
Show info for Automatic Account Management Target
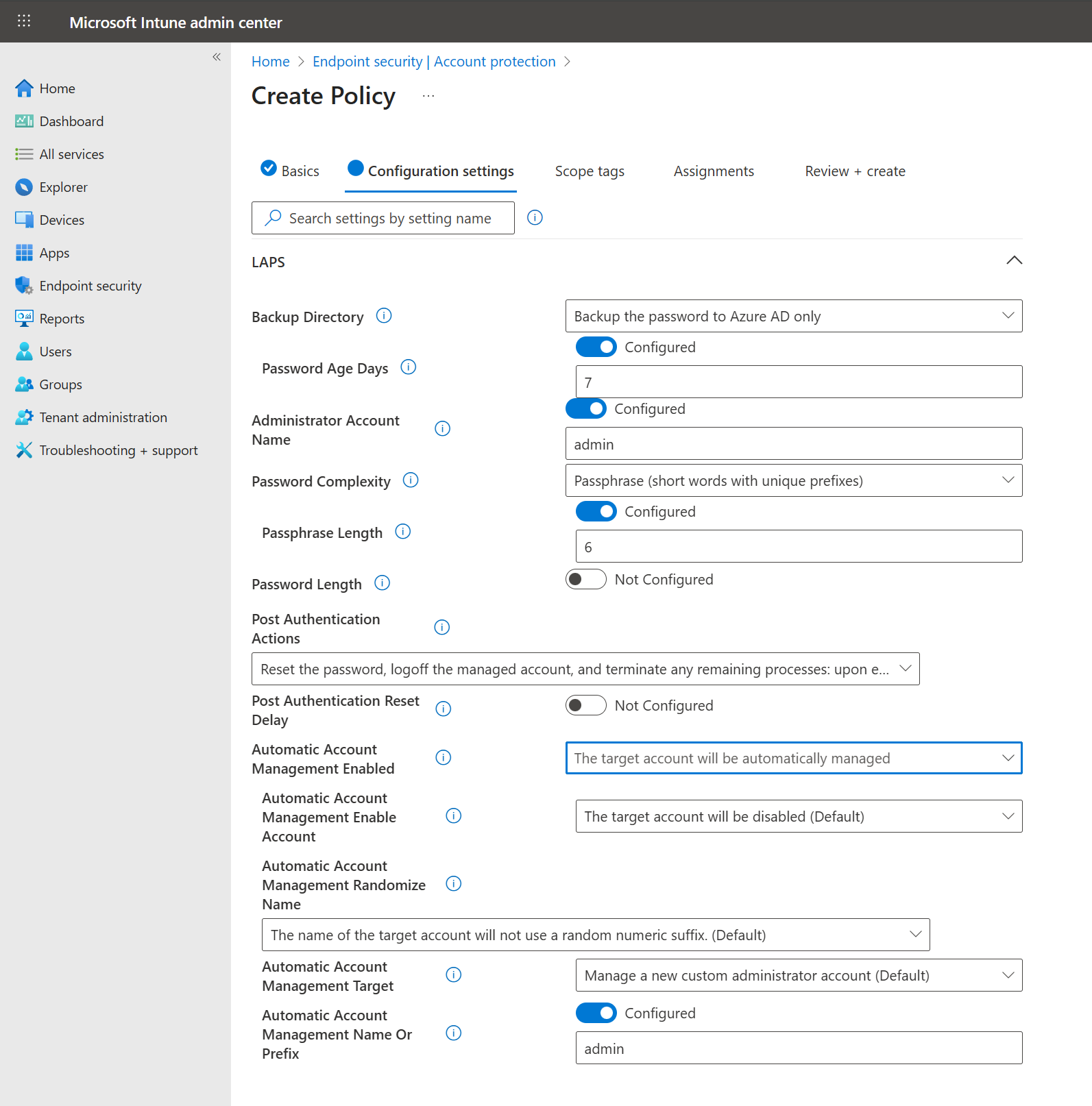coord(454,975)
